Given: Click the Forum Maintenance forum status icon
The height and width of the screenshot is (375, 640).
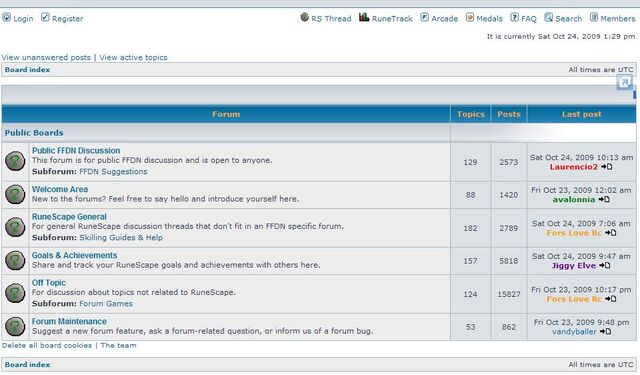Looking at the screenshot, I should (15, 326).
